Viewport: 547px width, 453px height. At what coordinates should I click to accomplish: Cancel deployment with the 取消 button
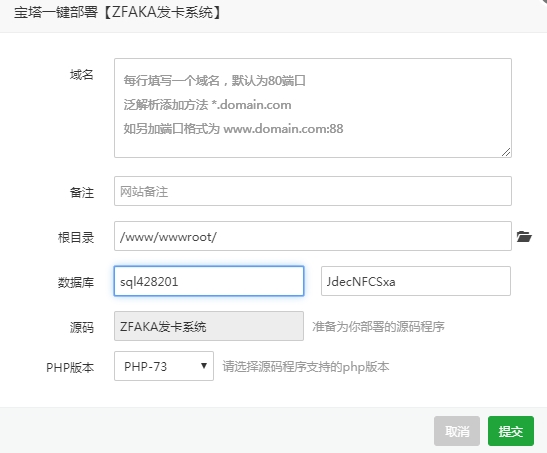tap(457, 431)
